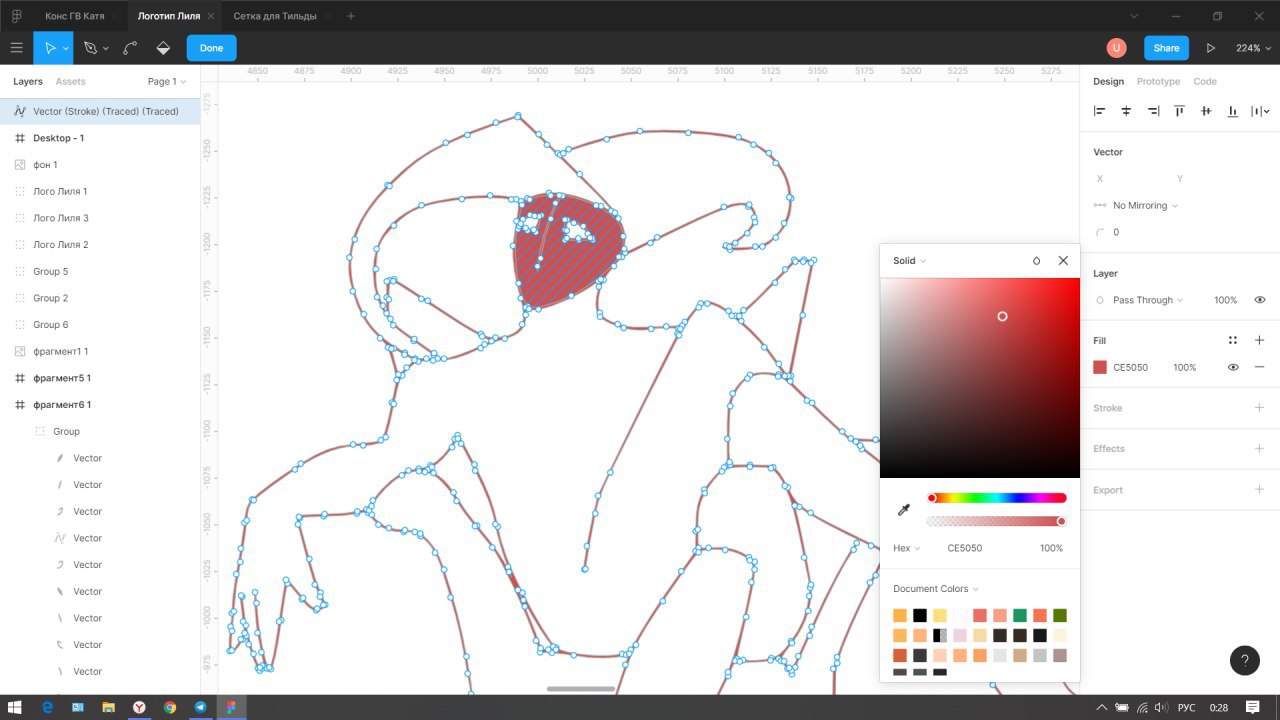Open the 224% zoom dropdown

click(x=1253, y=48)
